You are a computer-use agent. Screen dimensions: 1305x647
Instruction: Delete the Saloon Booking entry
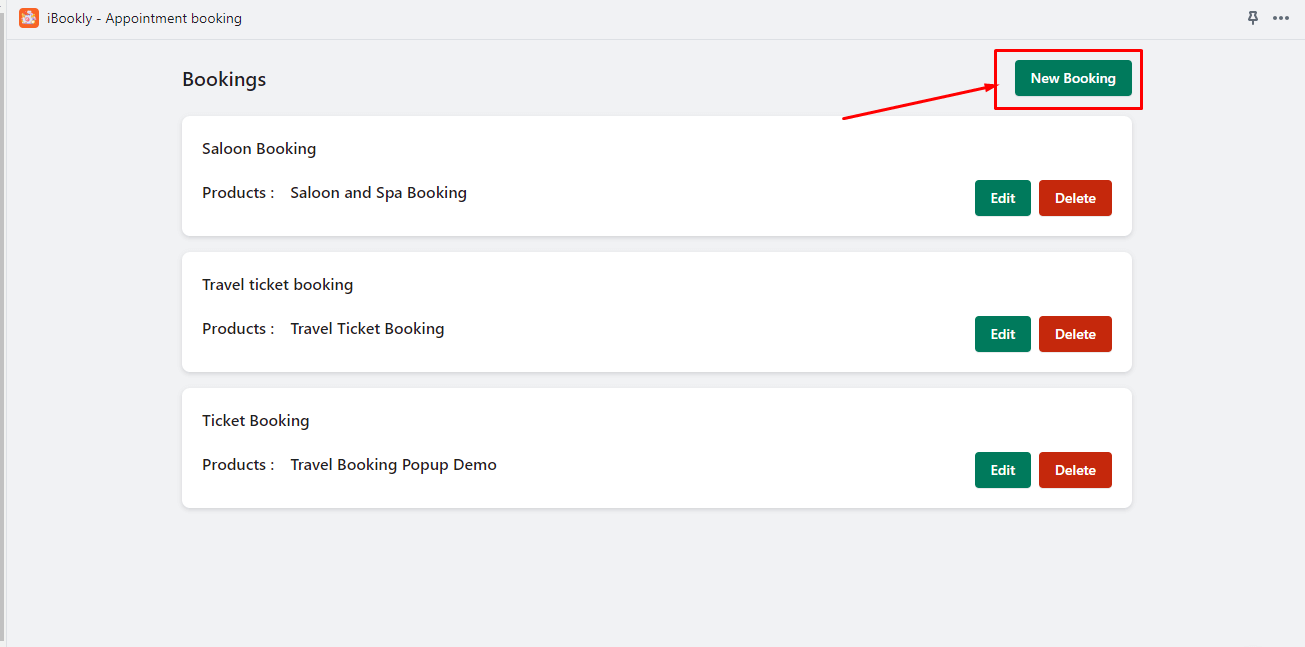coord(1075,198)
